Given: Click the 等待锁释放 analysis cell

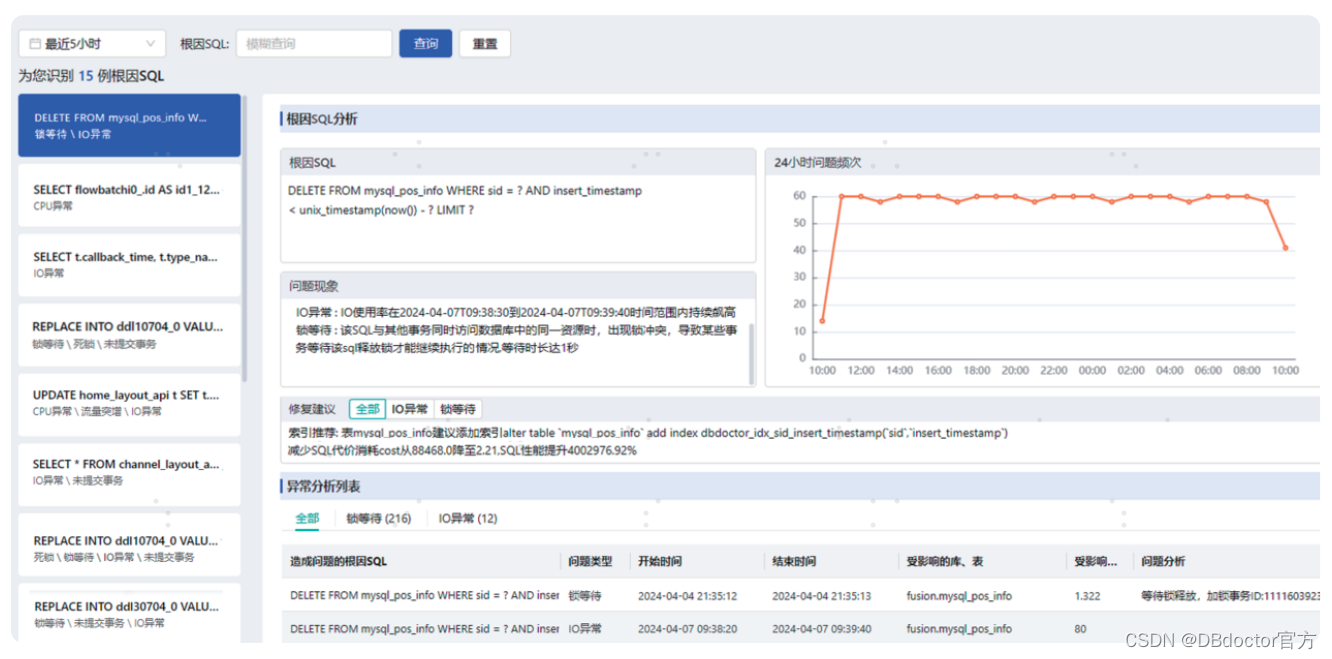Looking at the screenshot, I should pos(1230,596).
